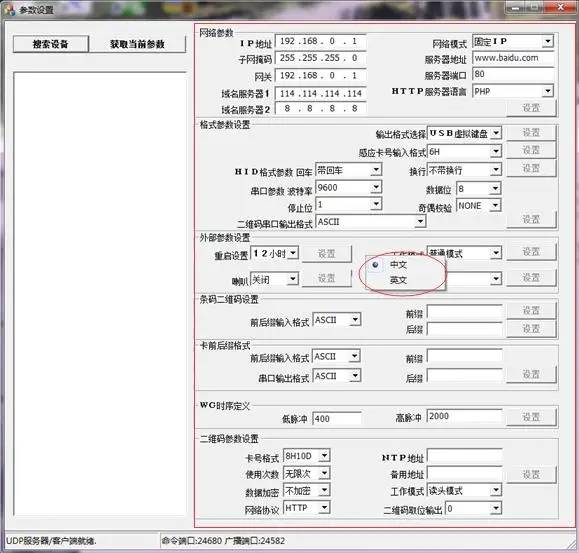Click the 服务器地址 field www.baidu.com
The image size is (579, 553).
click(x=513, y=58)
